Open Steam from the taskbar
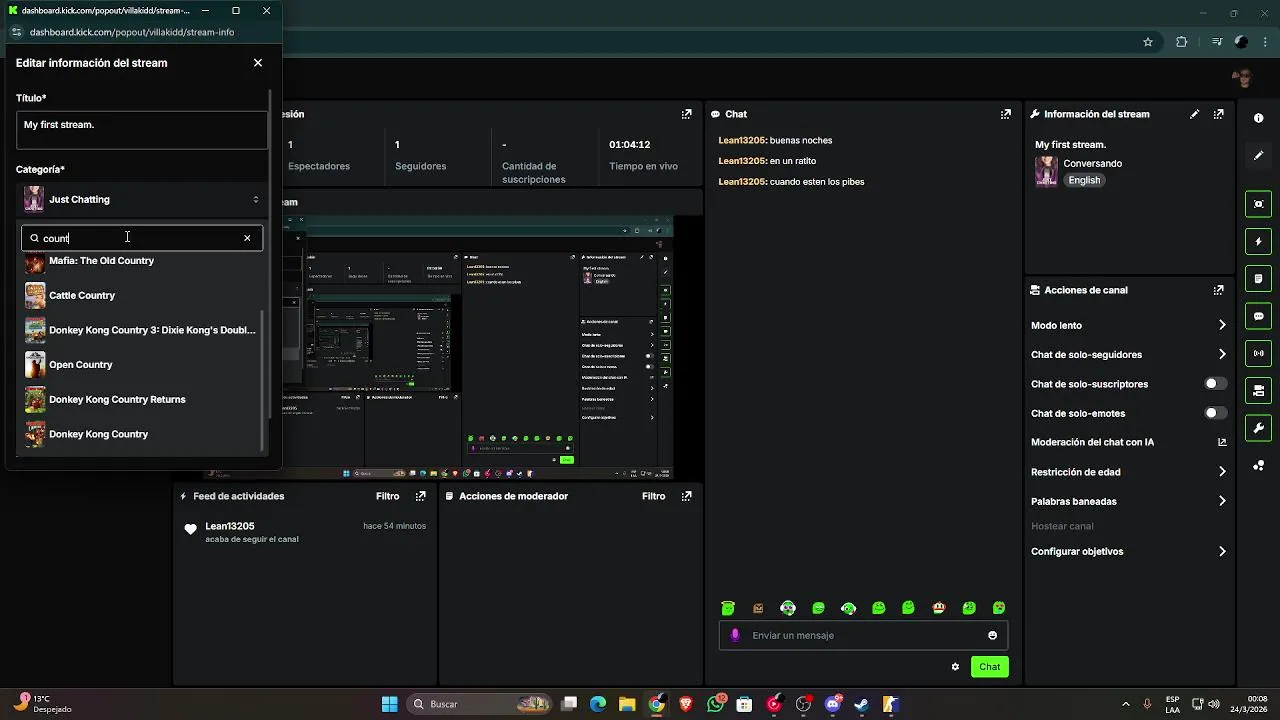1280x720 pixels. [x=862, y=704]
